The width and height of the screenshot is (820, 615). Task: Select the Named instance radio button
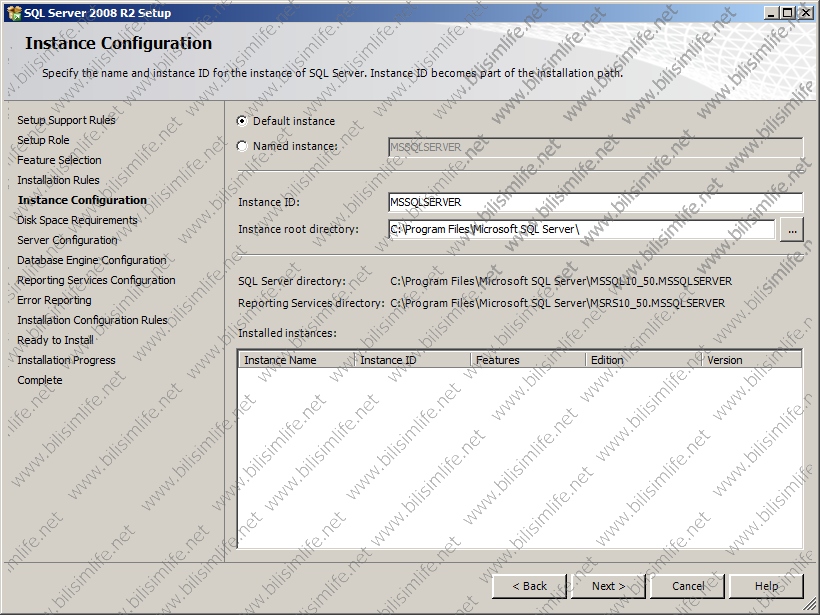(242, 146)
